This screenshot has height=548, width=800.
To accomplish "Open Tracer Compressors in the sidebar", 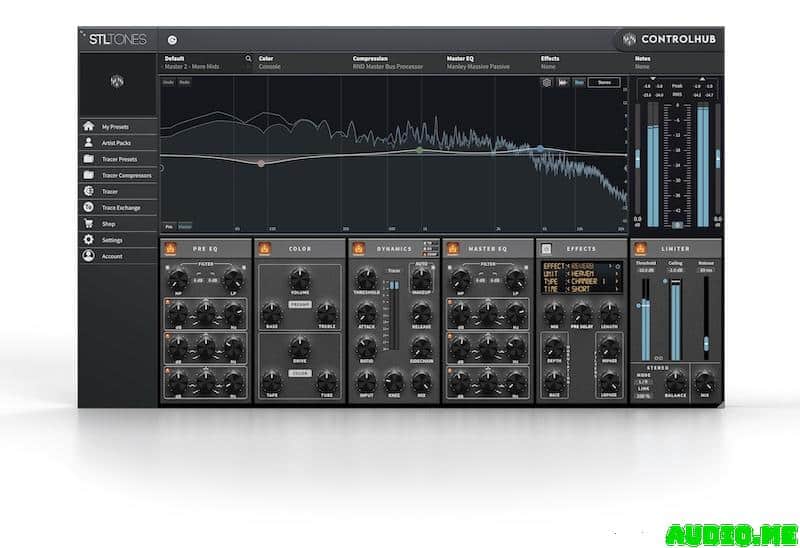I will (118, 175).
